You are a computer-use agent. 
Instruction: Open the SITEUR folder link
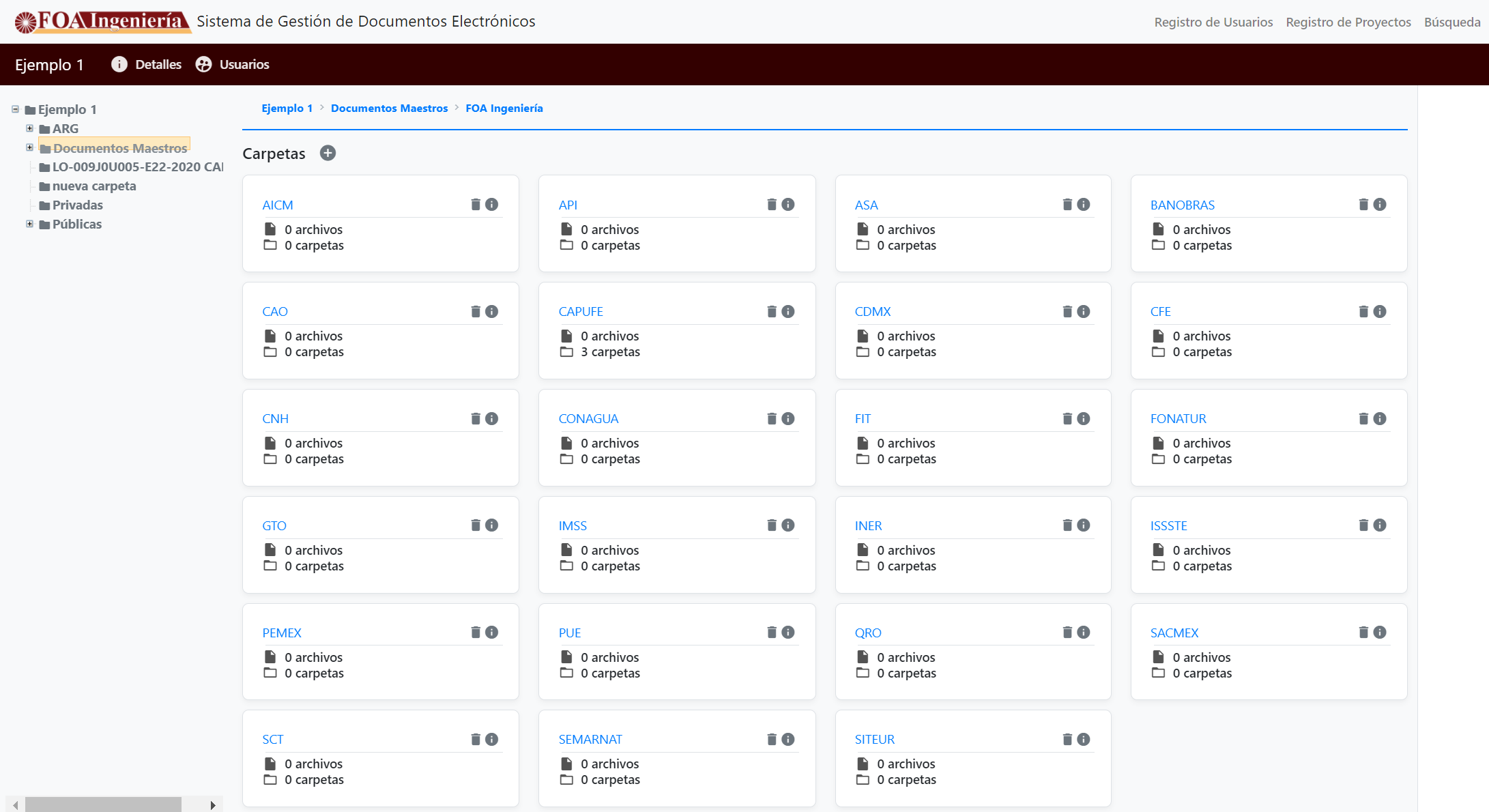click(x=875, y=740)
